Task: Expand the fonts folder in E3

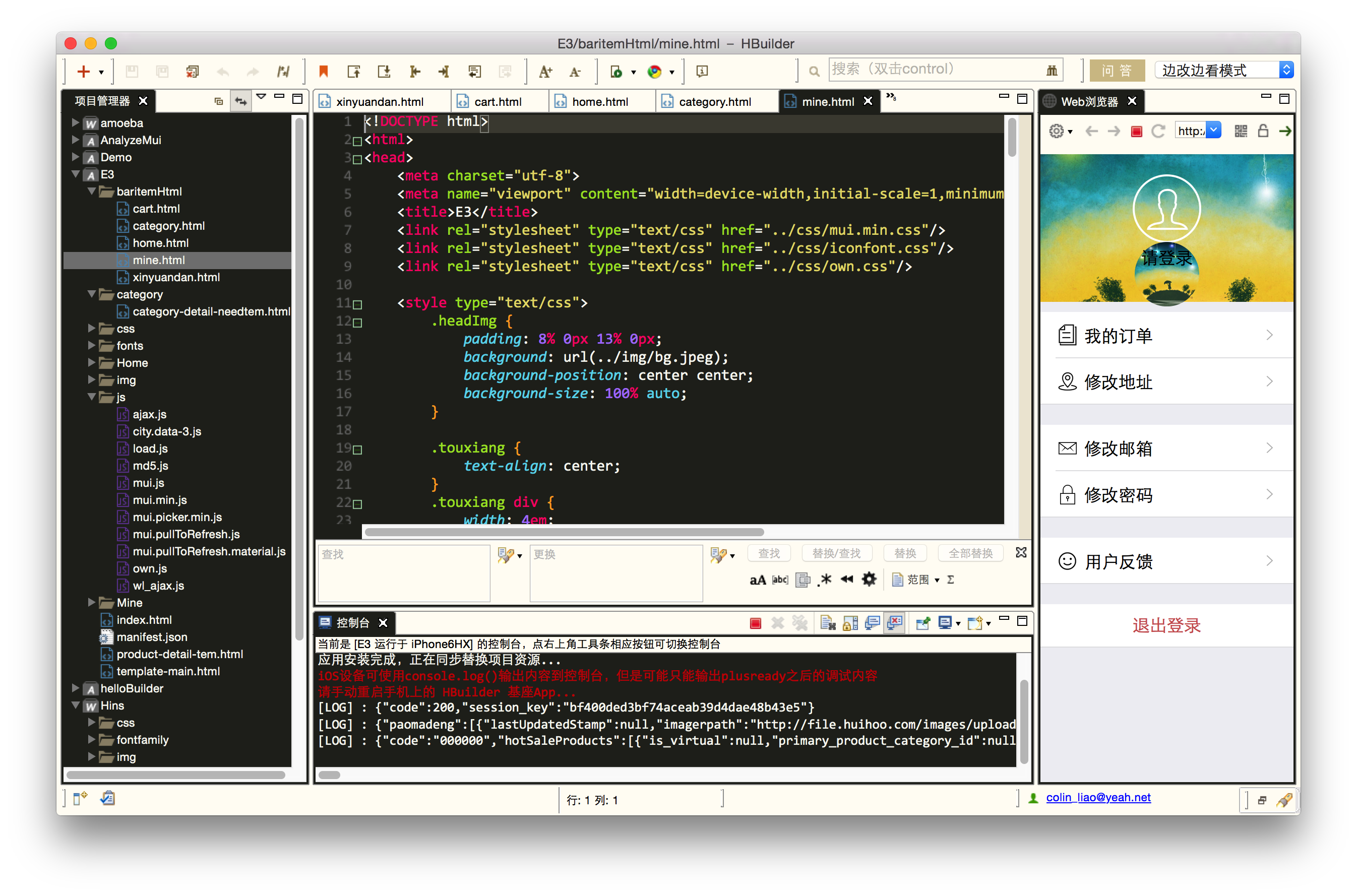Action: pyautogui.click(x=91, y=346)
